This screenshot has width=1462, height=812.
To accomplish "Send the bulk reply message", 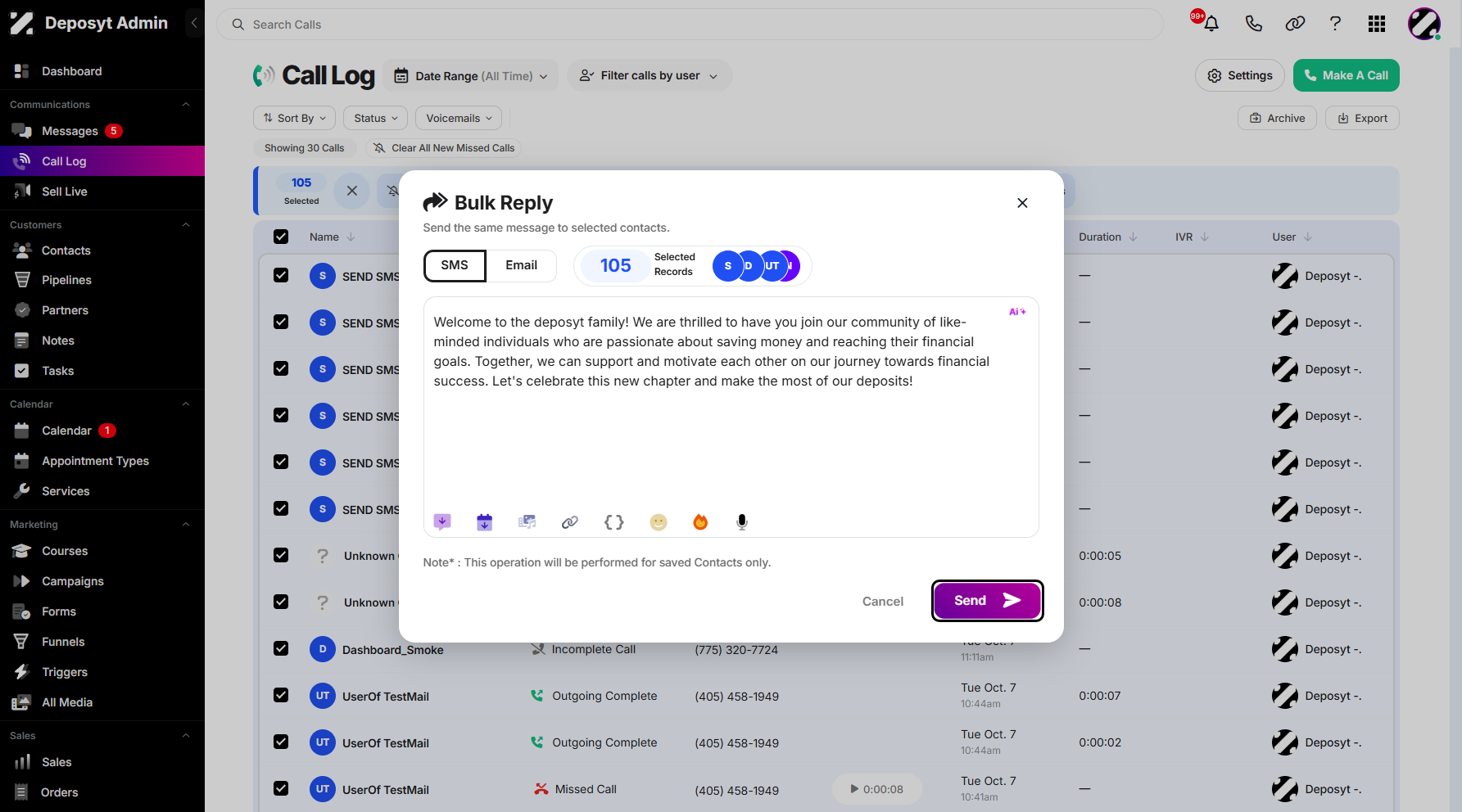I will 987,601.
